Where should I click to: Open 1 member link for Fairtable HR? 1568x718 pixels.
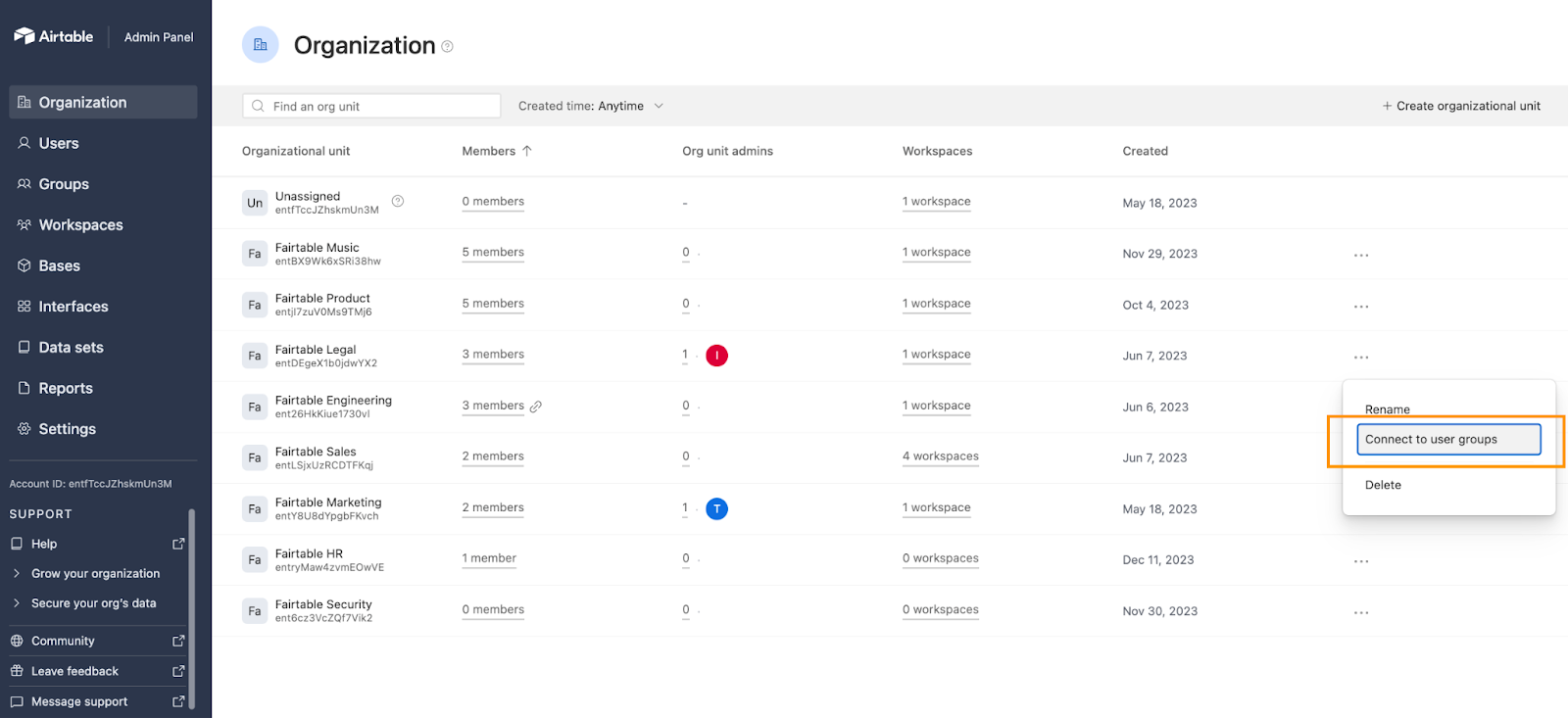[489, 558]
